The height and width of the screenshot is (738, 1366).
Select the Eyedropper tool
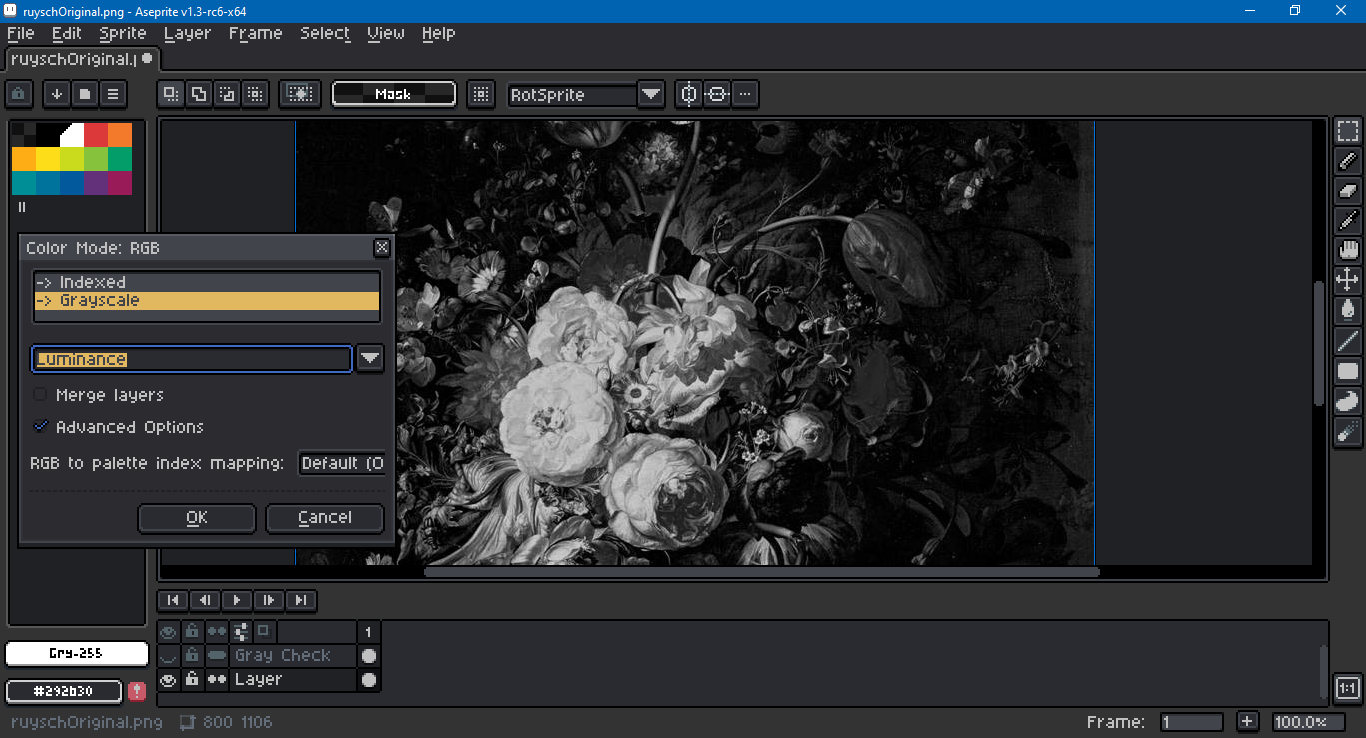click(x=1348, y=221)
